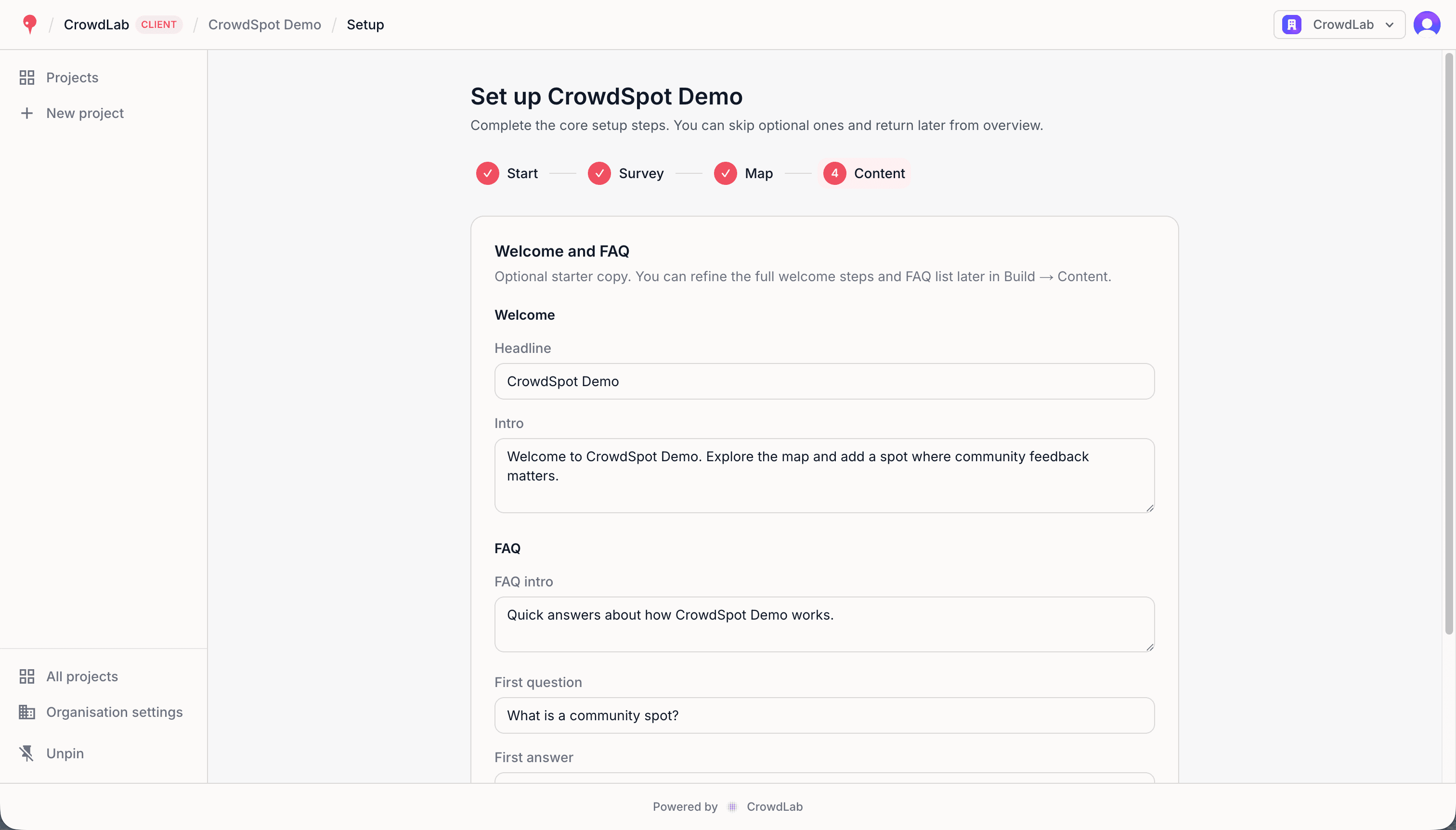Focus the Intro textarea
The height and width of the screenshot is (830, 1456).
(824, 476)
